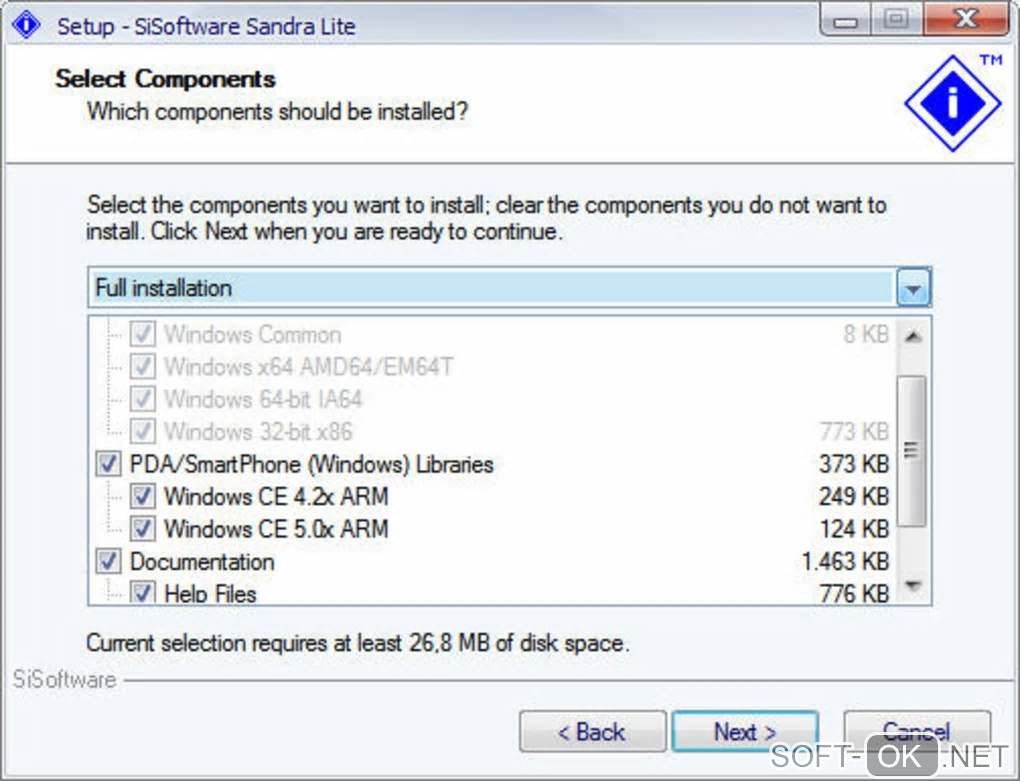Viewport: 1020px width, 781px height.
Task: Click the component list scrollbar thumb
Action: click(911, 450)
